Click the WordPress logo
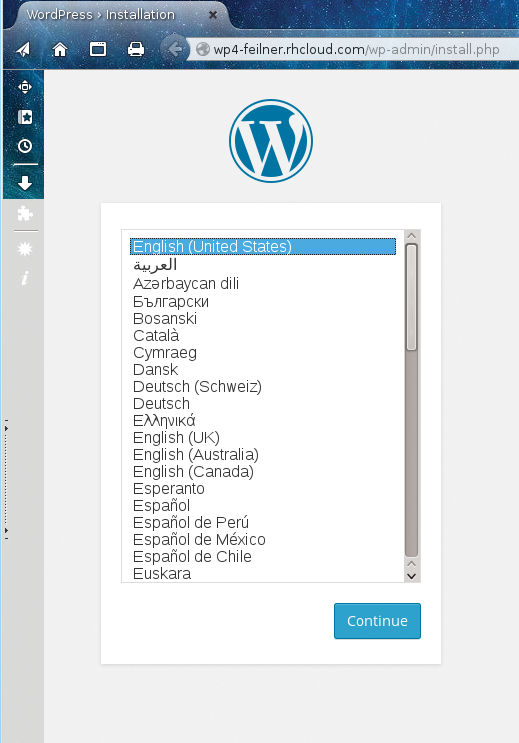 [x=271, y=141]
